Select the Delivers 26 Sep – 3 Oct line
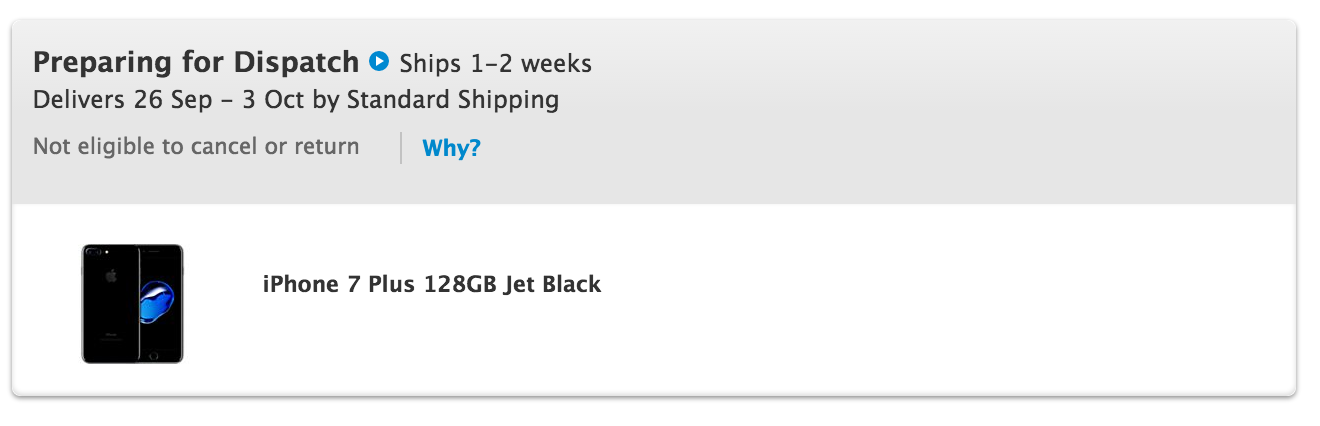The width and height of the screenshot is (1320, 426). [296, 100]
